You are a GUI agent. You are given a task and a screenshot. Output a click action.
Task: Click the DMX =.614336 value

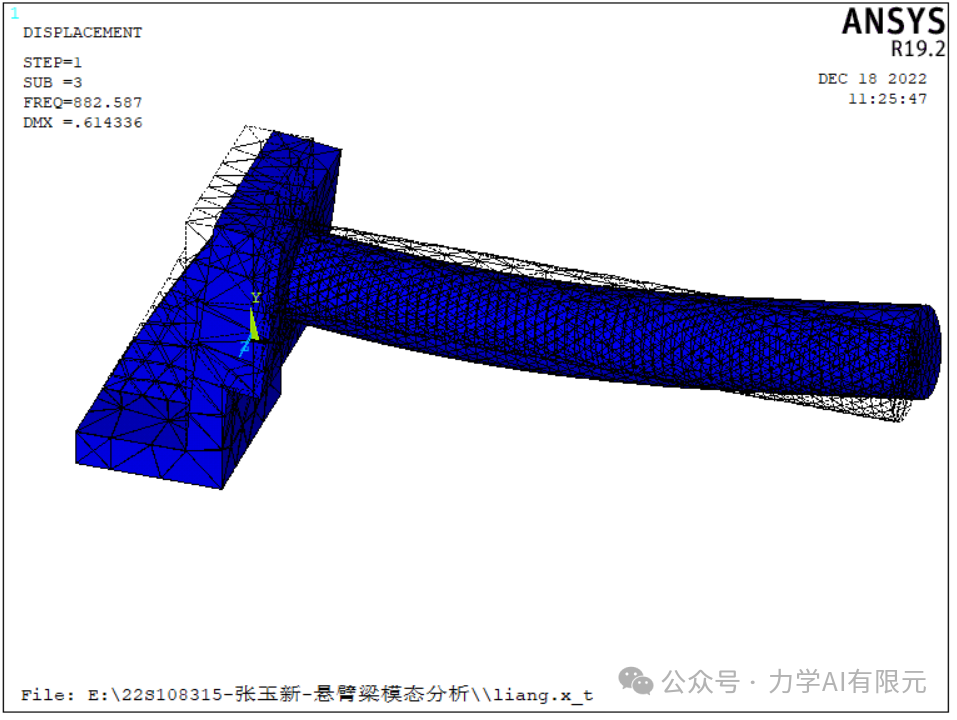coord(82,123)
